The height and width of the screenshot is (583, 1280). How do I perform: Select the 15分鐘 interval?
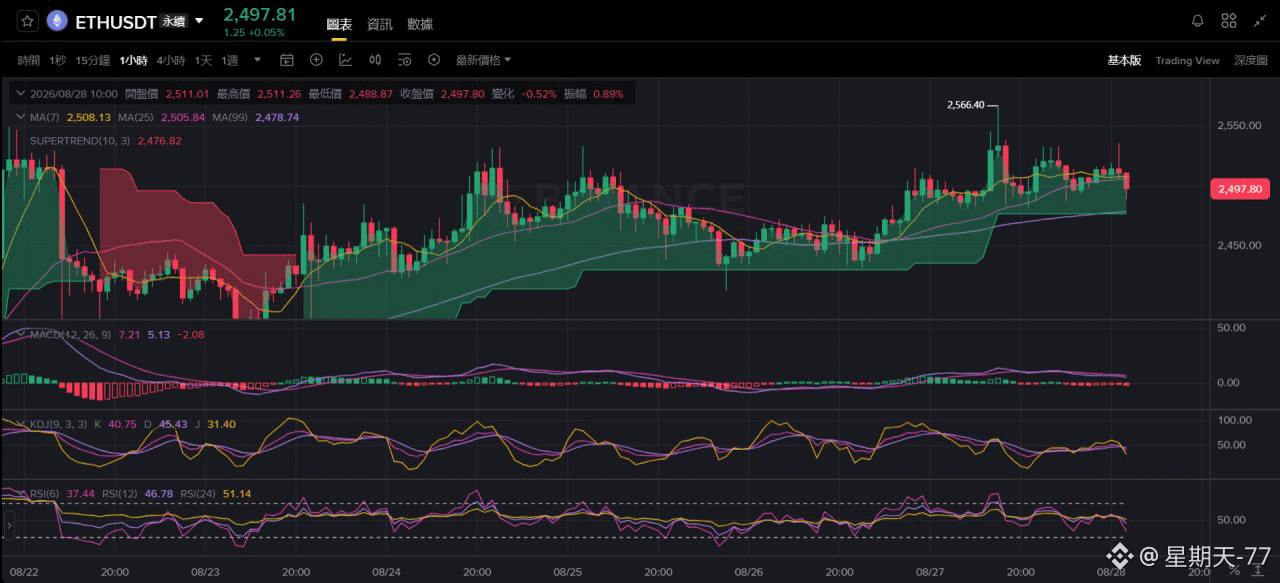(x=92, y=60)
